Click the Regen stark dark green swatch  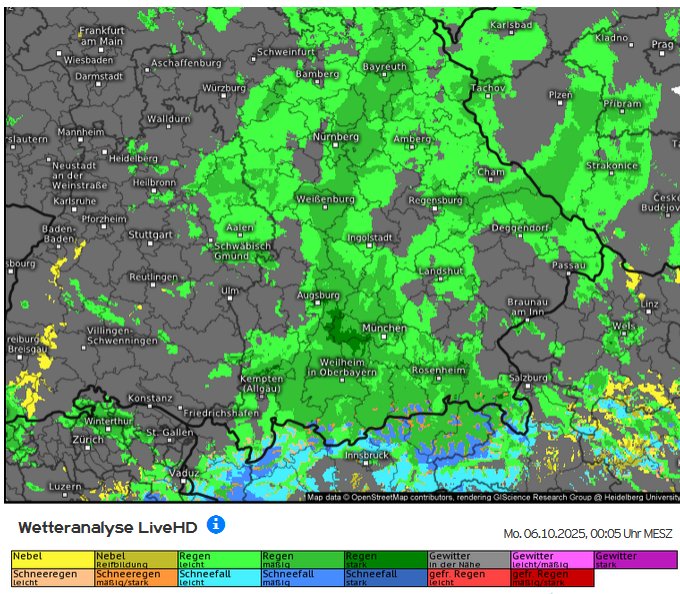pos(385,559)
